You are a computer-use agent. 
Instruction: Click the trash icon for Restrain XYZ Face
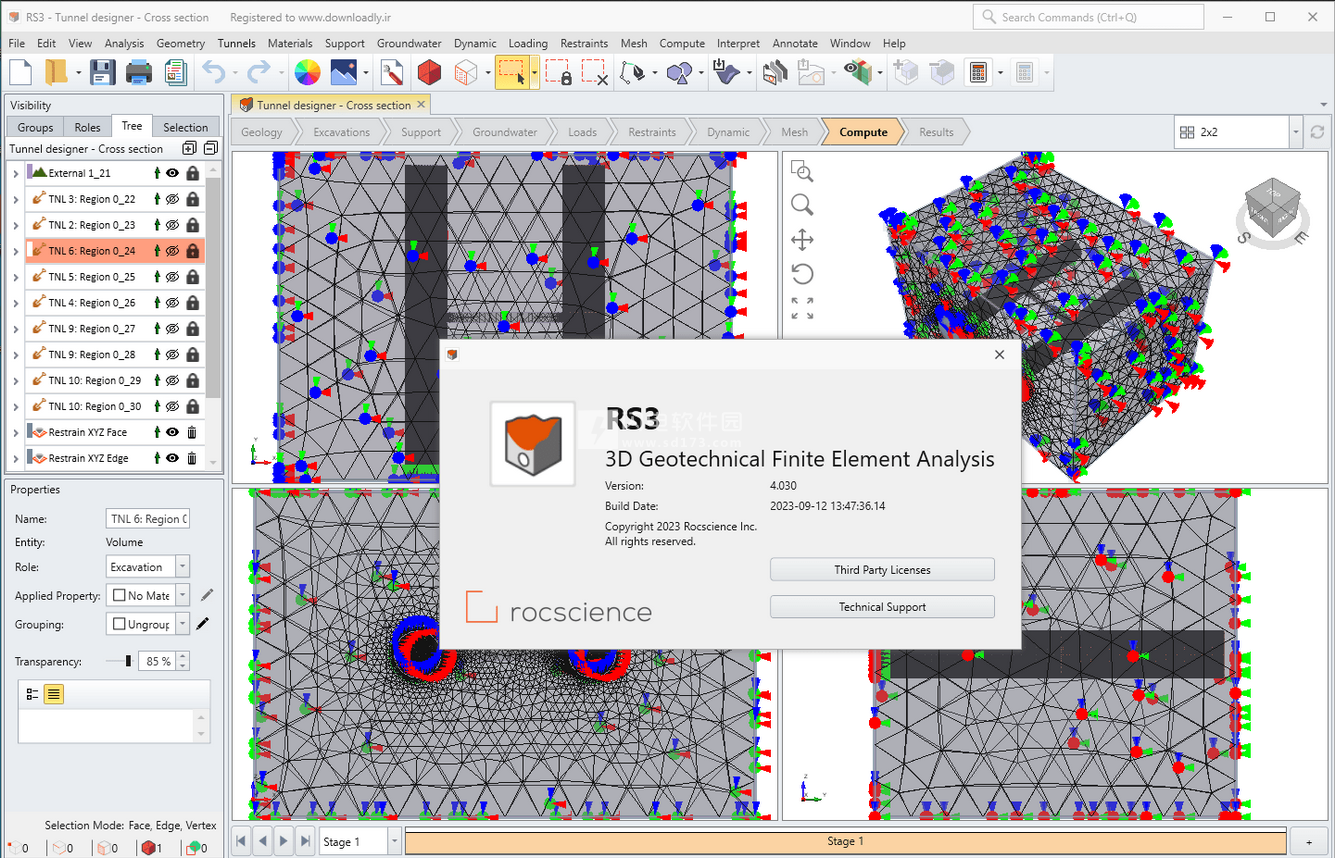(192, 432)
